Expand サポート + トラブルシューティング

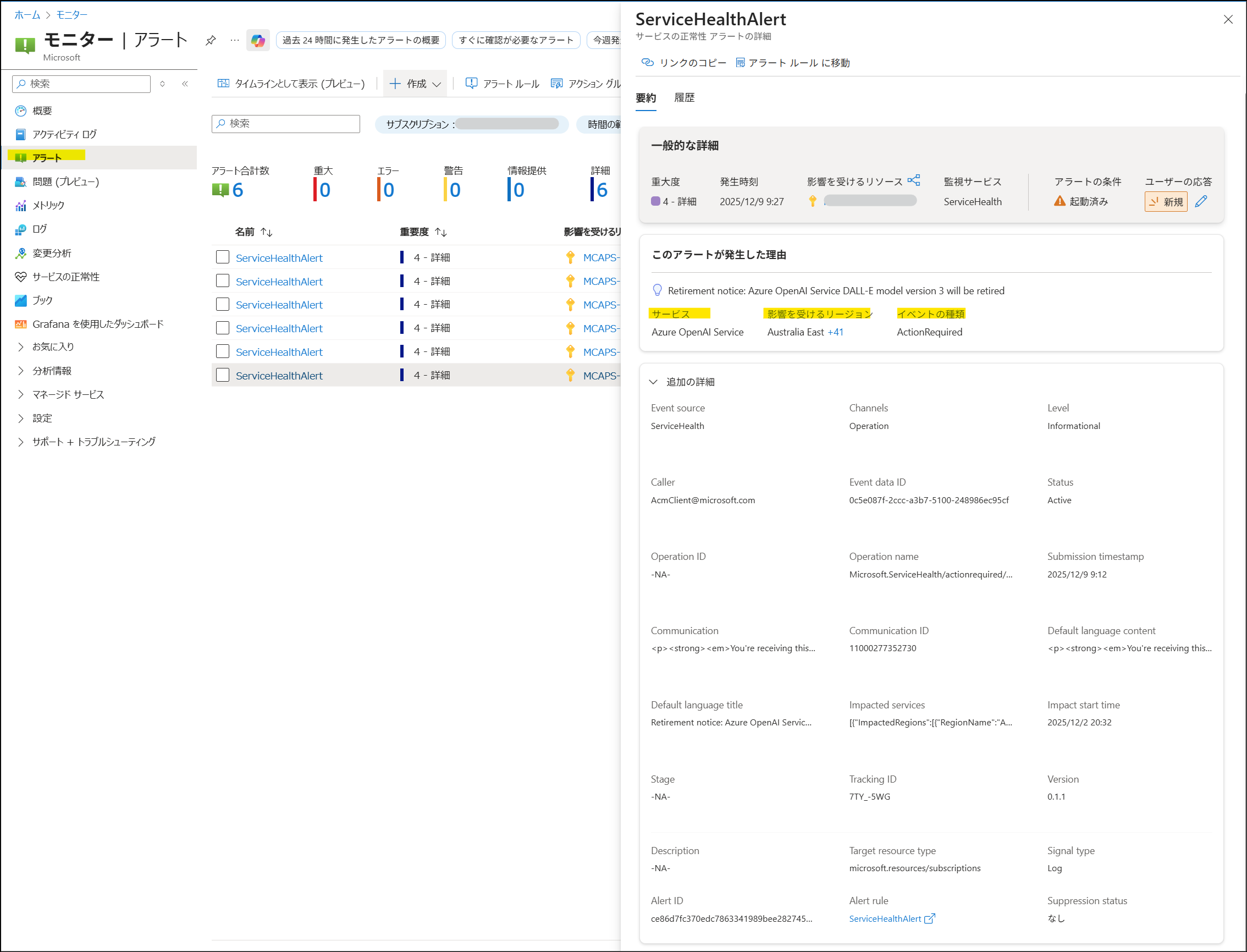[20, 442]
